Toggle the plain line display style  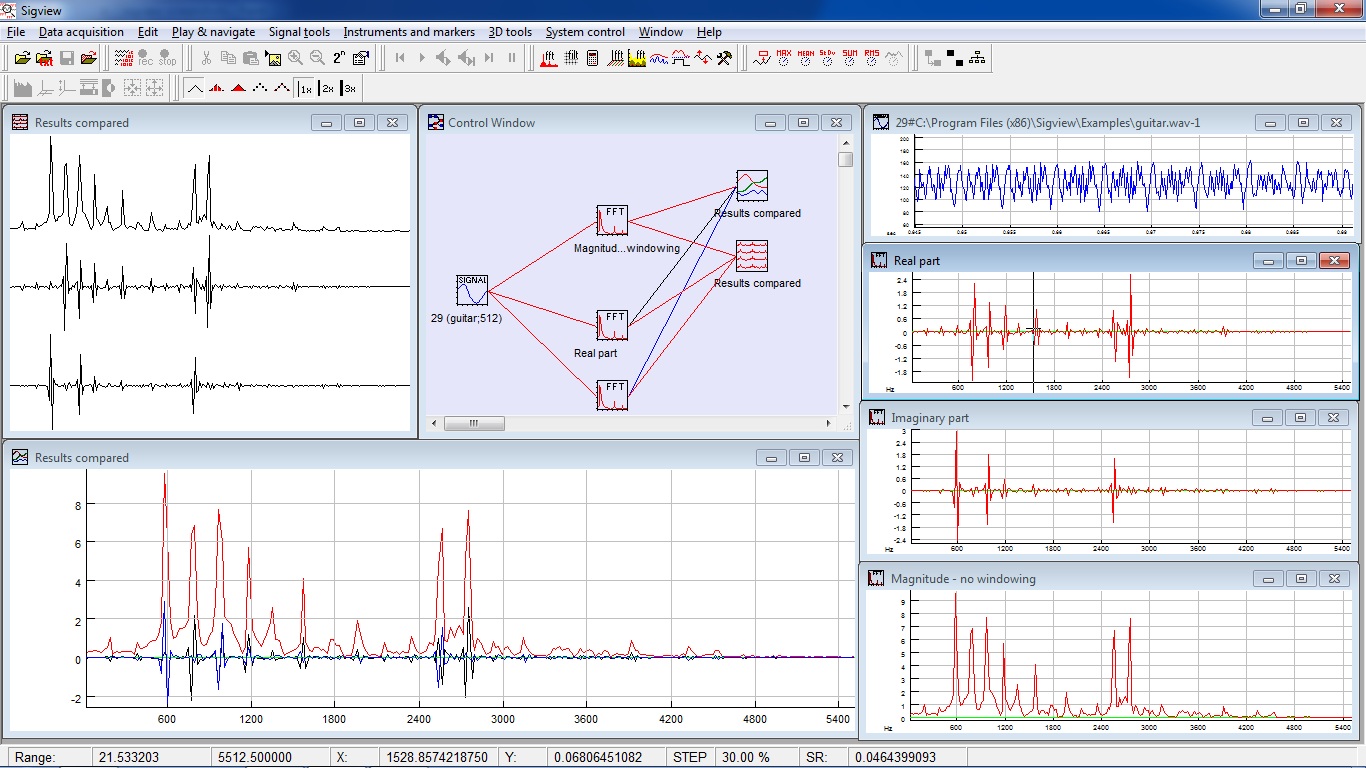[x=194, y=88]
